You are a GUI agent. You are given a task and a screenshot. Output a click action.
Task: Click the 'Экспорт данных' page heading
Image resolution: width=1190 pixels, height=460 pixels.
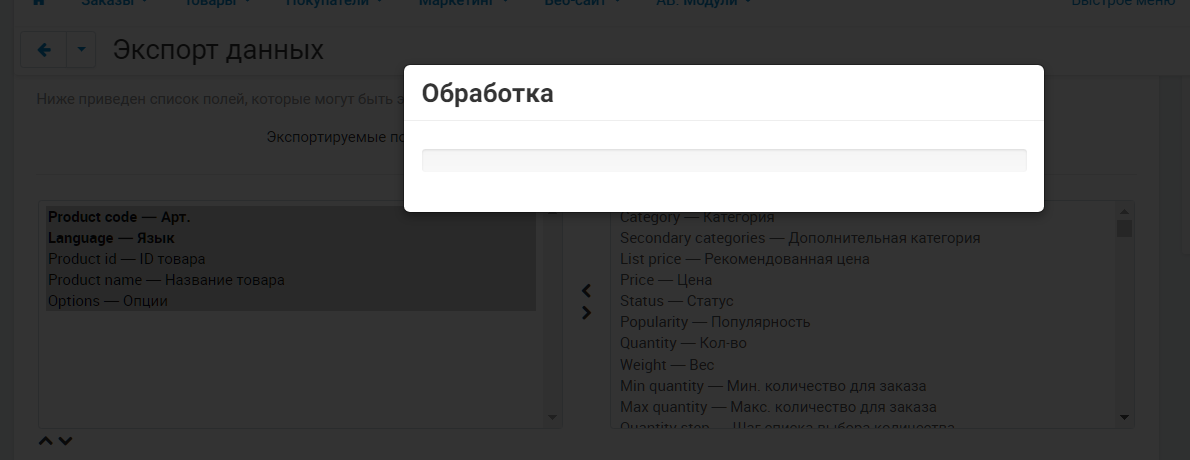click(x=218, y=50)
